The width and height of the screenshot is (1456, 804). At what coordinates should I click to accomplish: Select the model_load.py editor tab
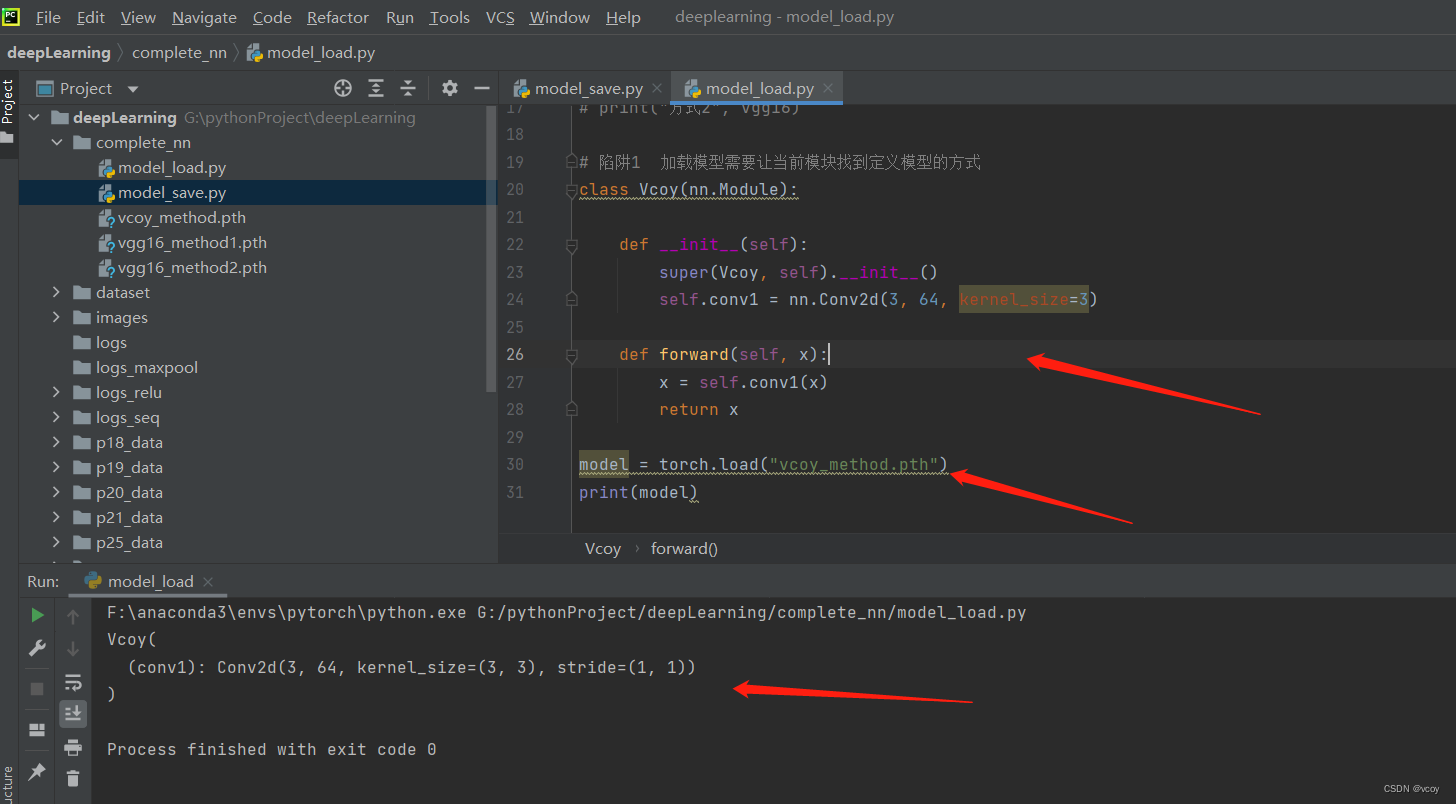coord(758,89)
